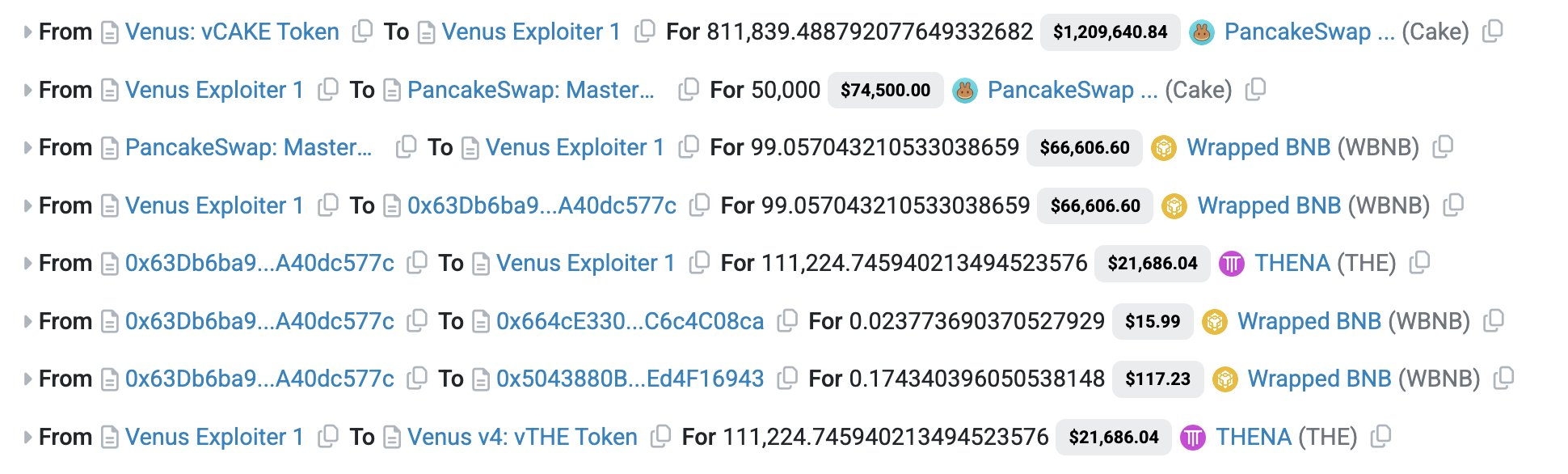Expand the row sending to Venus v4: vTHE Token
This screenshot has width=1568, height=474.
27,438
